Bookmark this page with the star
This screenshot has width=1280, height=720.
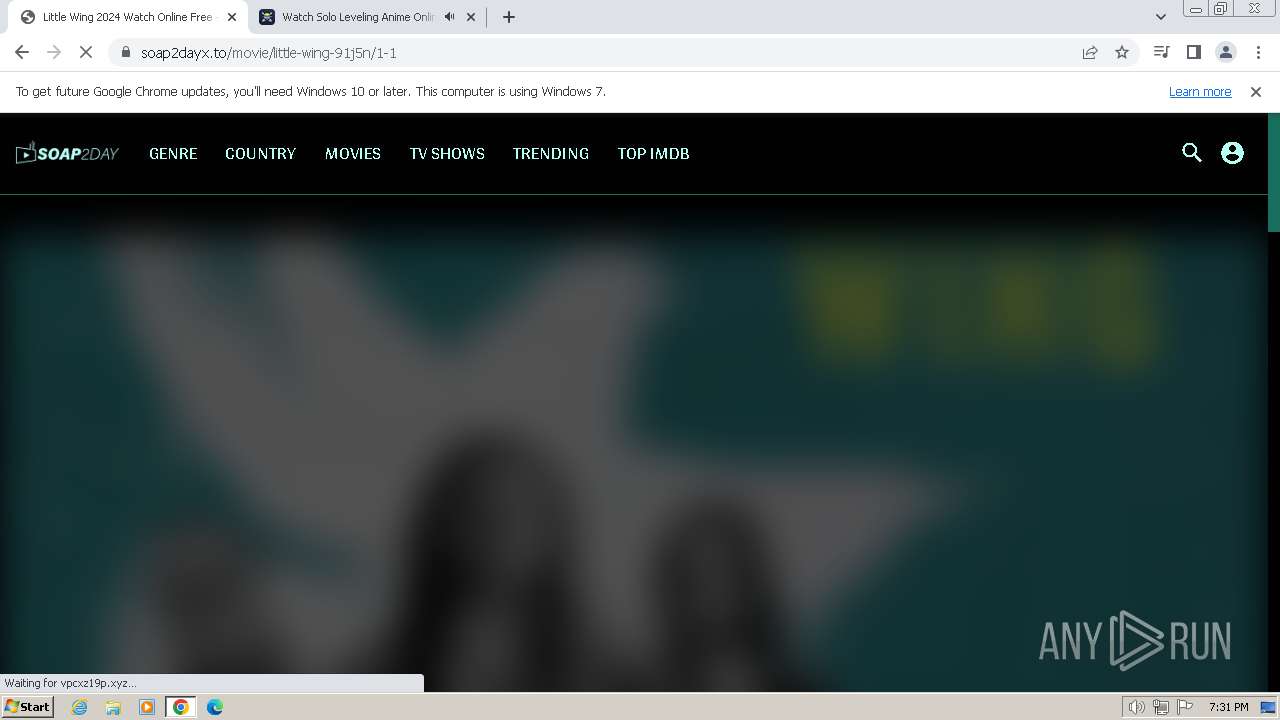point(1122,52)
